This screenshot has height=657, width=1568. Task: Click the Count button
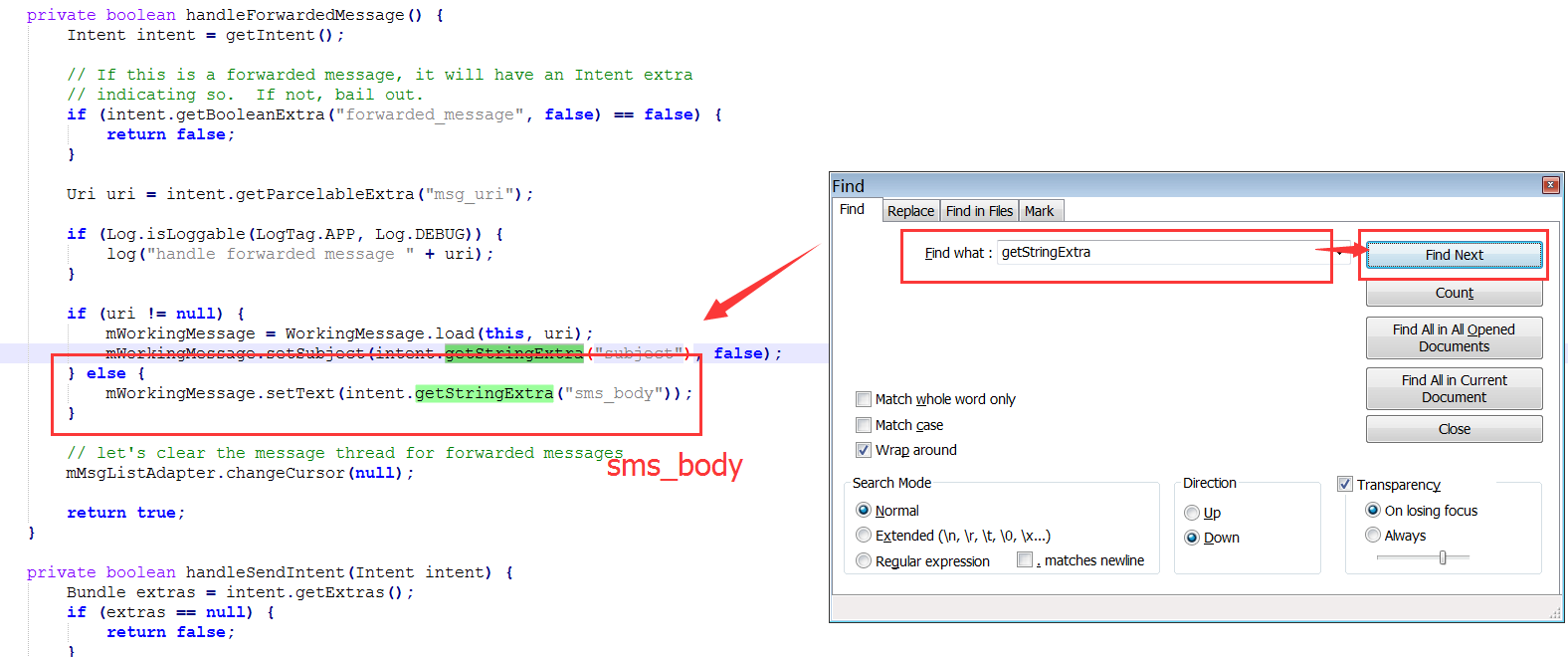click(1454, 293)
